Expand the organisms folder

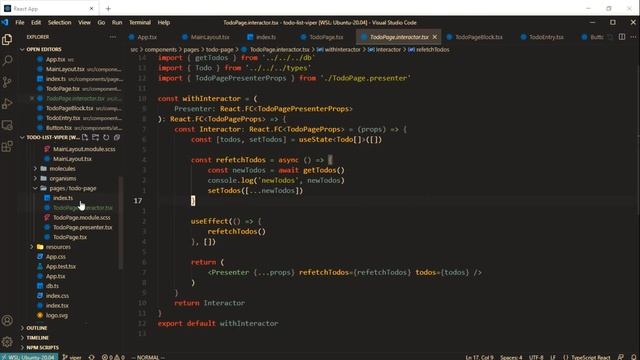(62, 178)
